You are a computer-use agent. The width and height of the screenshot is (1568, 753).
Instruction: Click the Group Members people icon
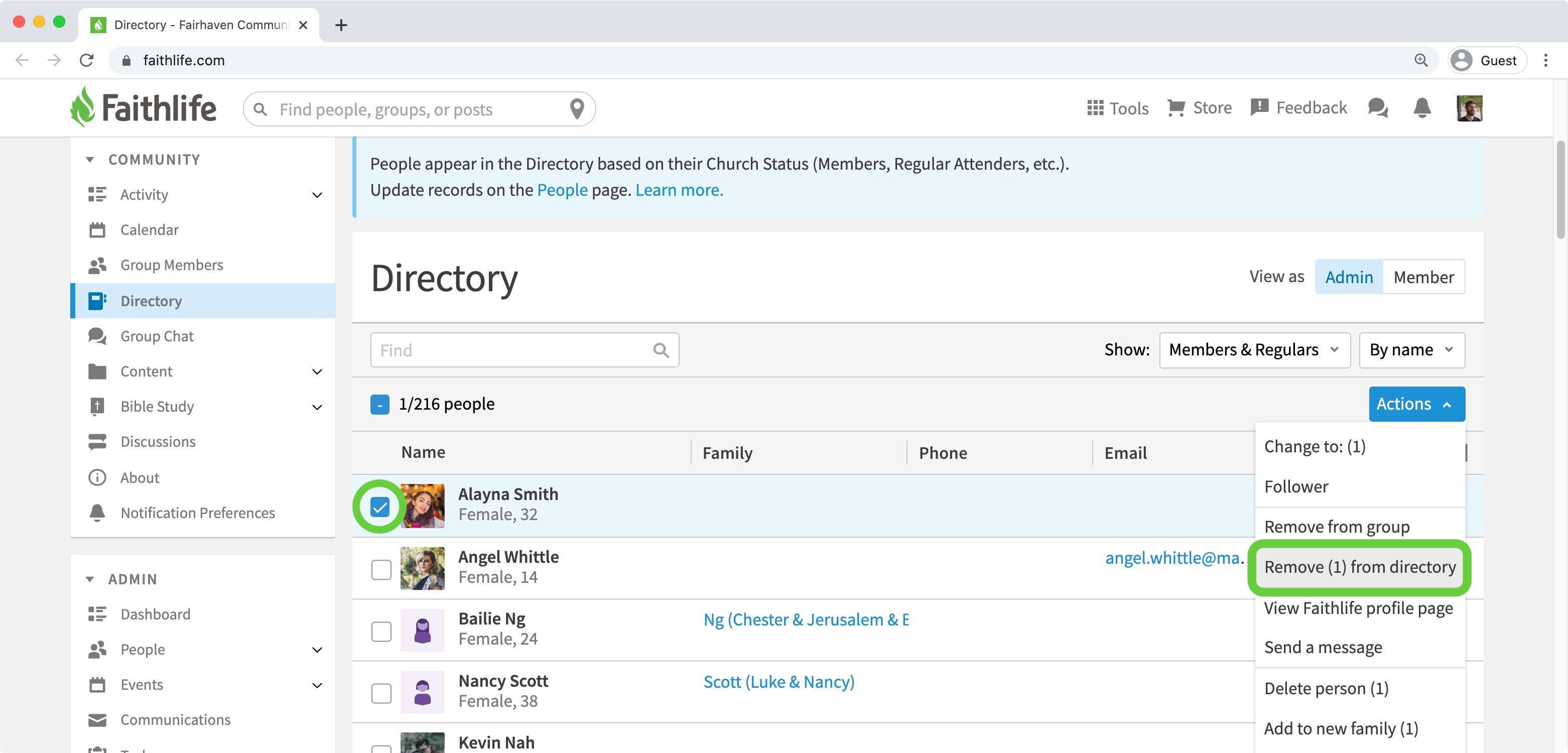tap(97, 265)
